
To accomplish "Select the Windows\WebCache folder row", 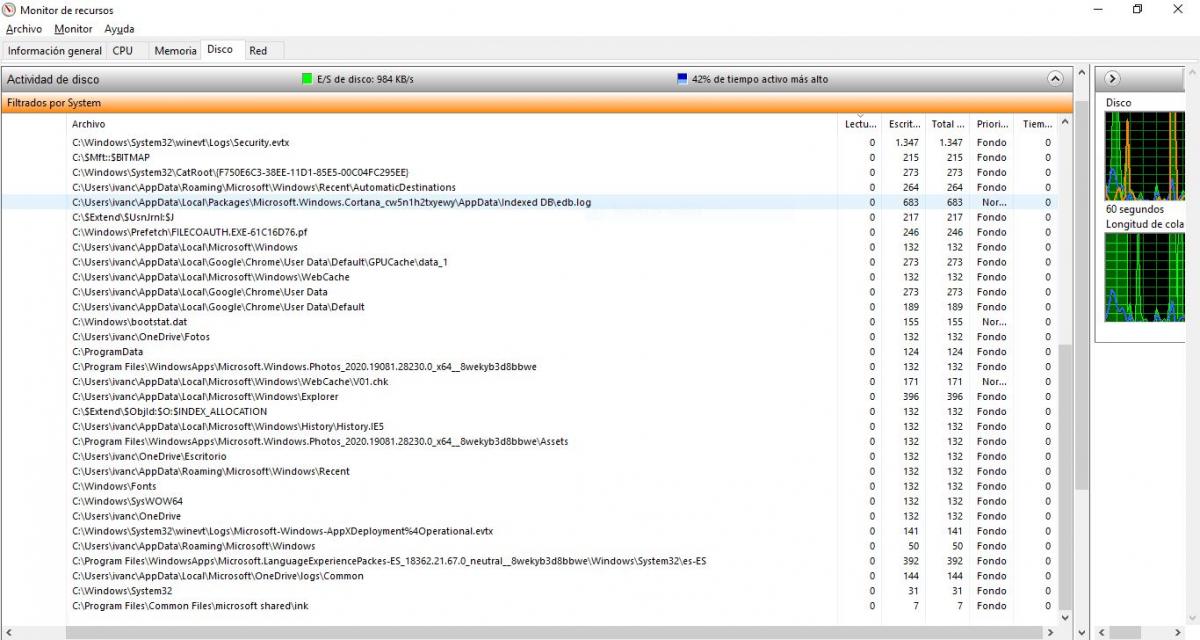I will tap(528, 277).
